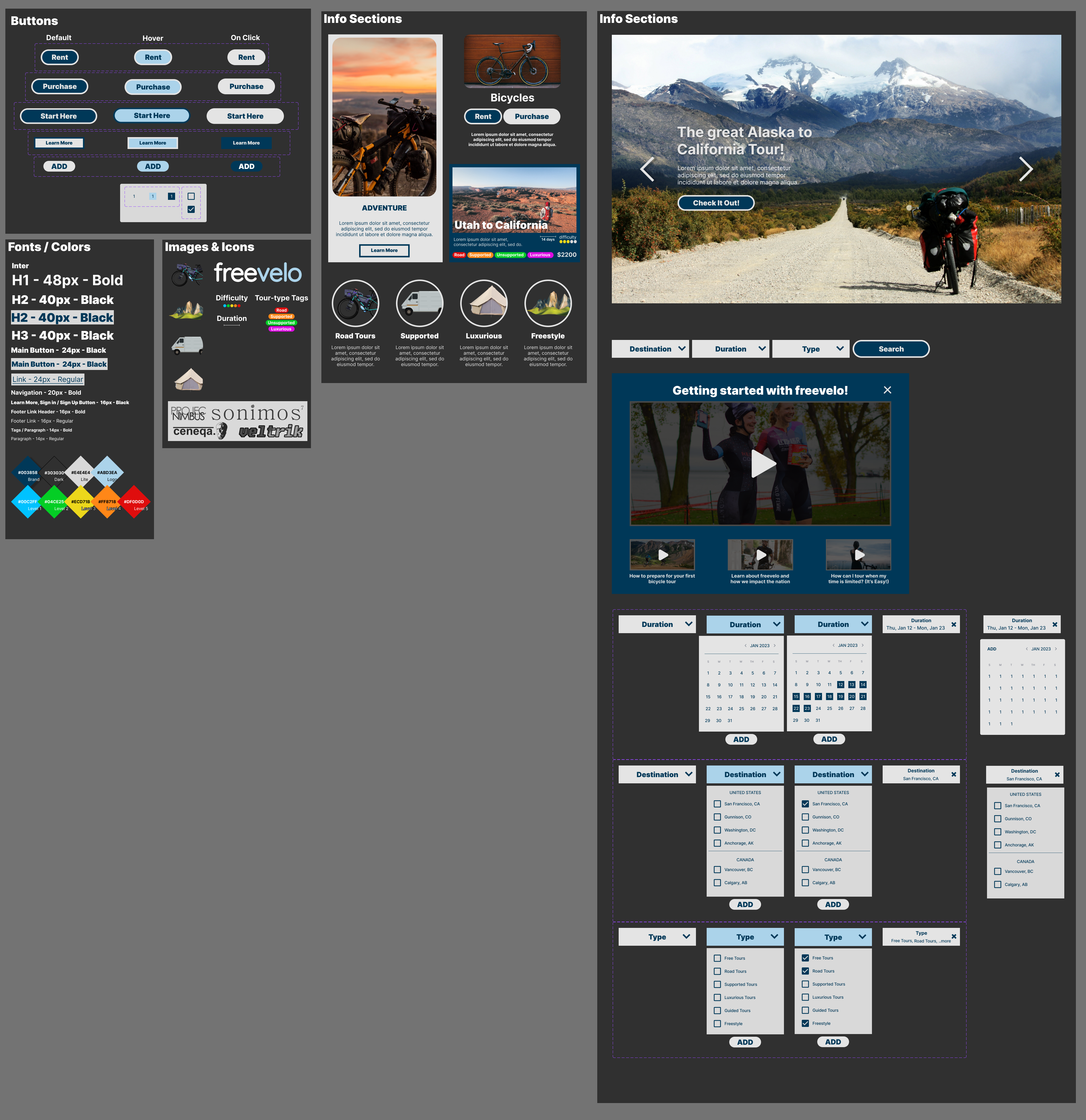
Task: Click the Project Nimbus sponsor logo
Action: click(x=188, y=414)
